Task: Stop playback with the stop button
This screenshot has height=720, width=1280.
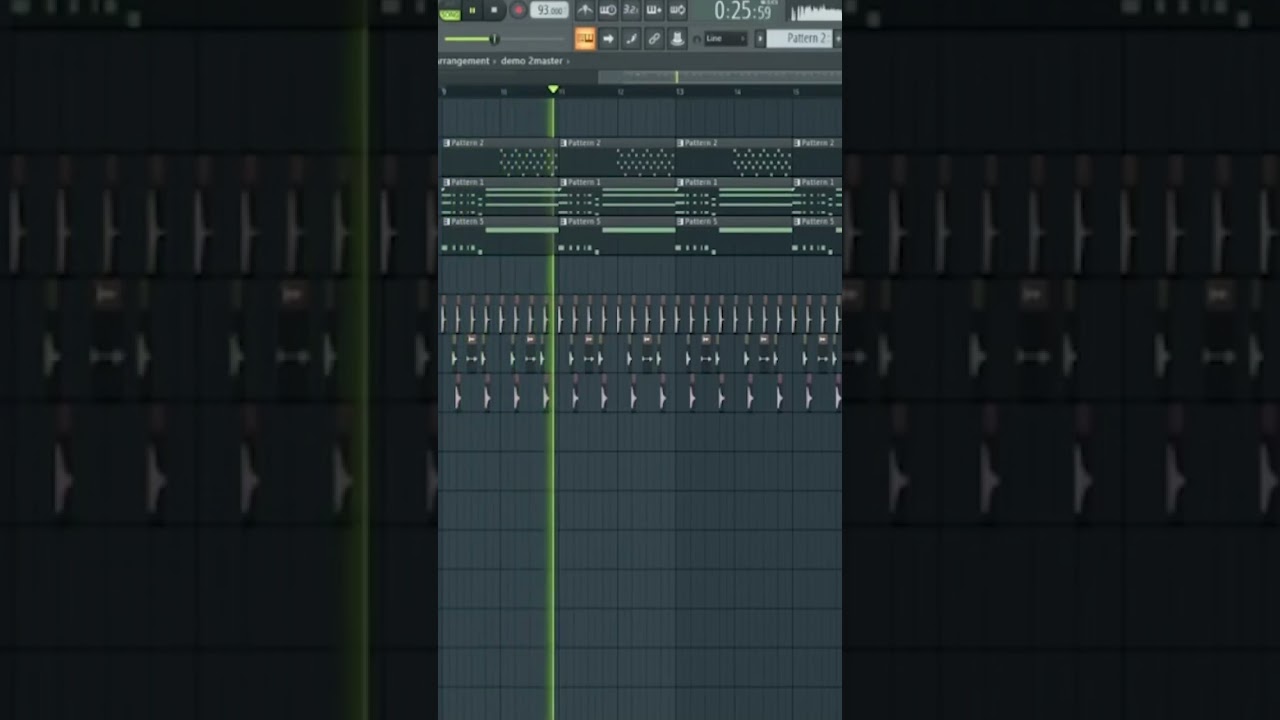Action: point(494,10)
